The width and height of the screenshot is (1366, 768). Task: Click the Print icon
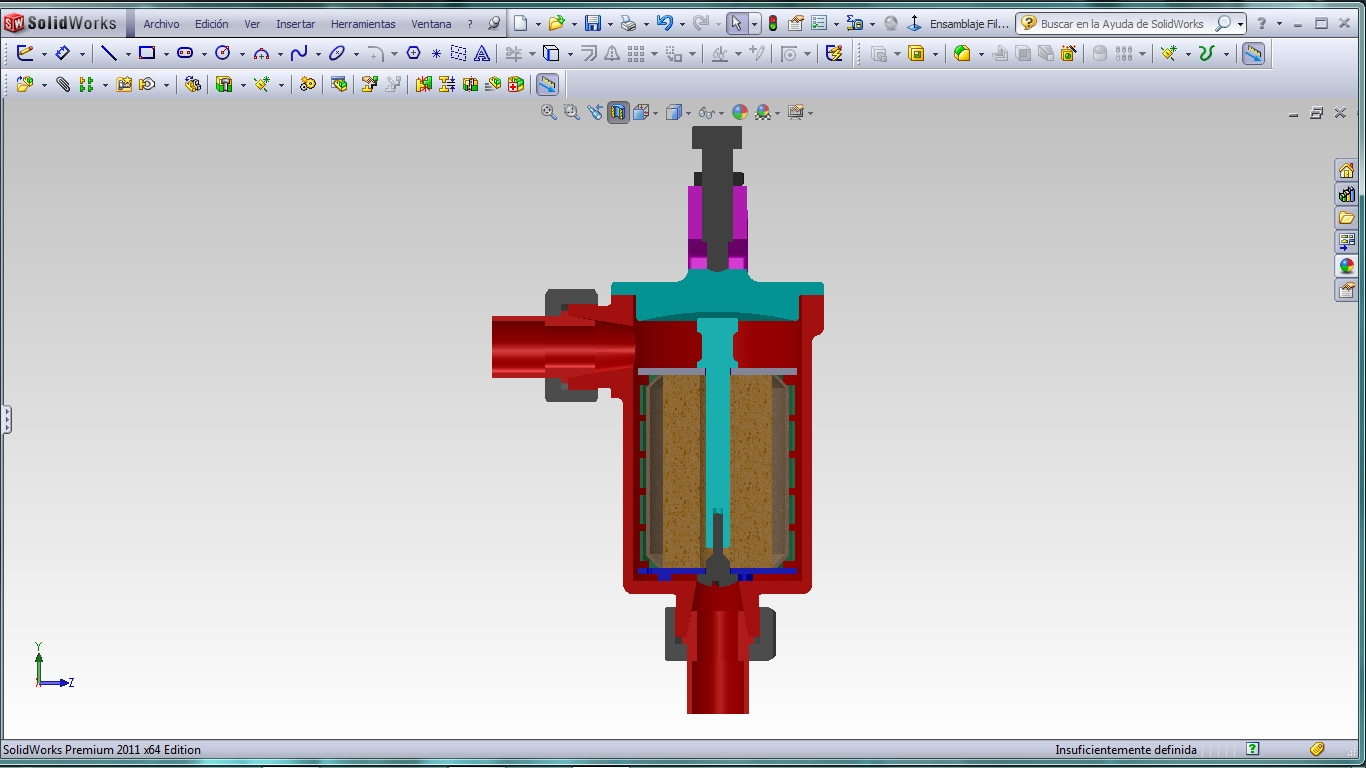pos(627,23)
